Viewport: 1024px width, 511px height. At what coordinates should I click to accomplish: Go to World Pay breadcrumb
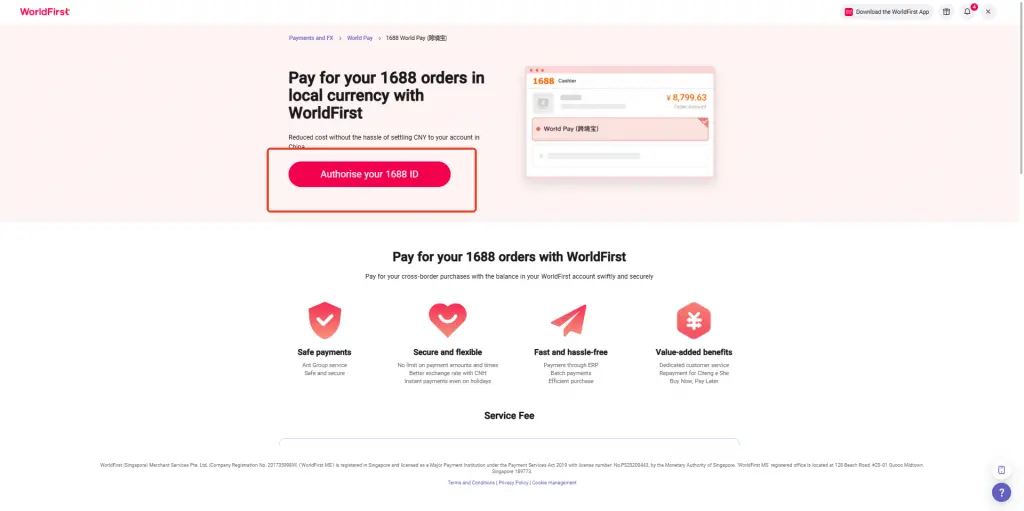tap(360, 38)
